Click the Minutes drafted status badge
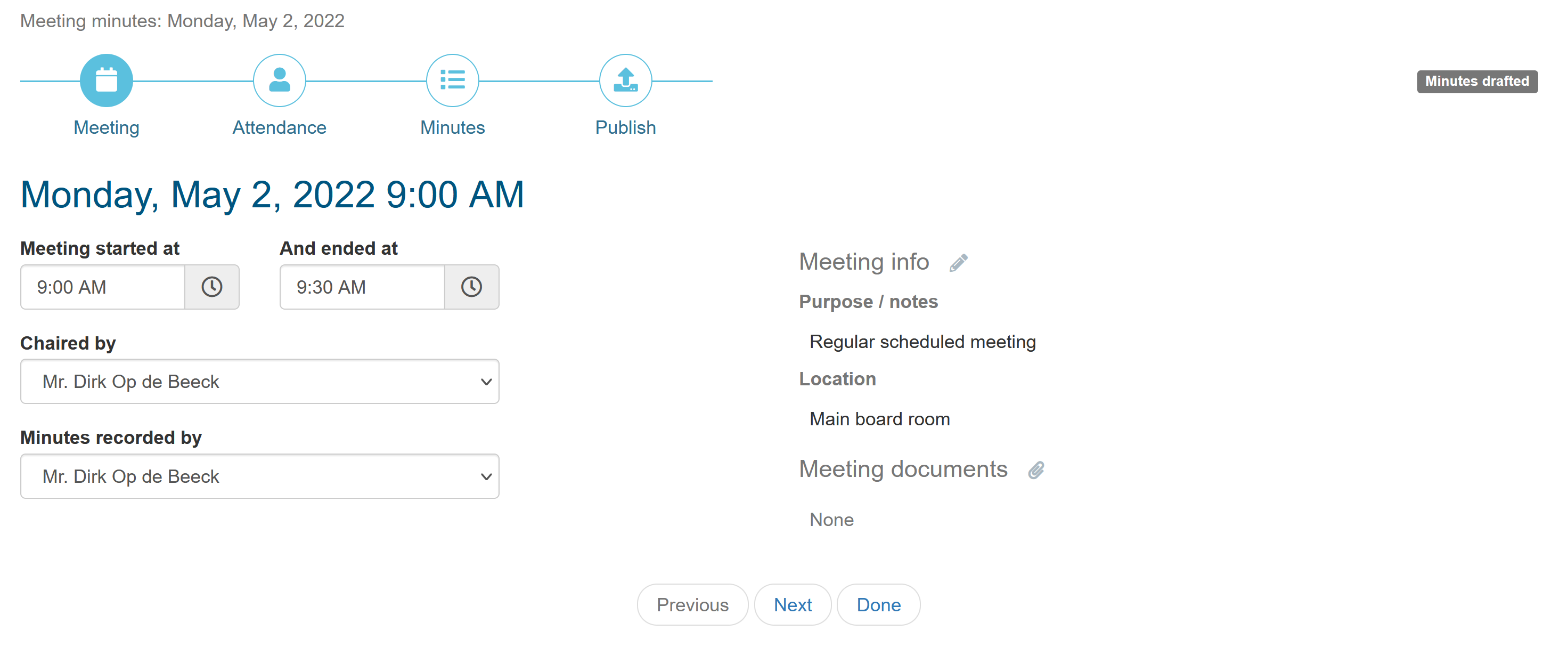 point(1476,81)
